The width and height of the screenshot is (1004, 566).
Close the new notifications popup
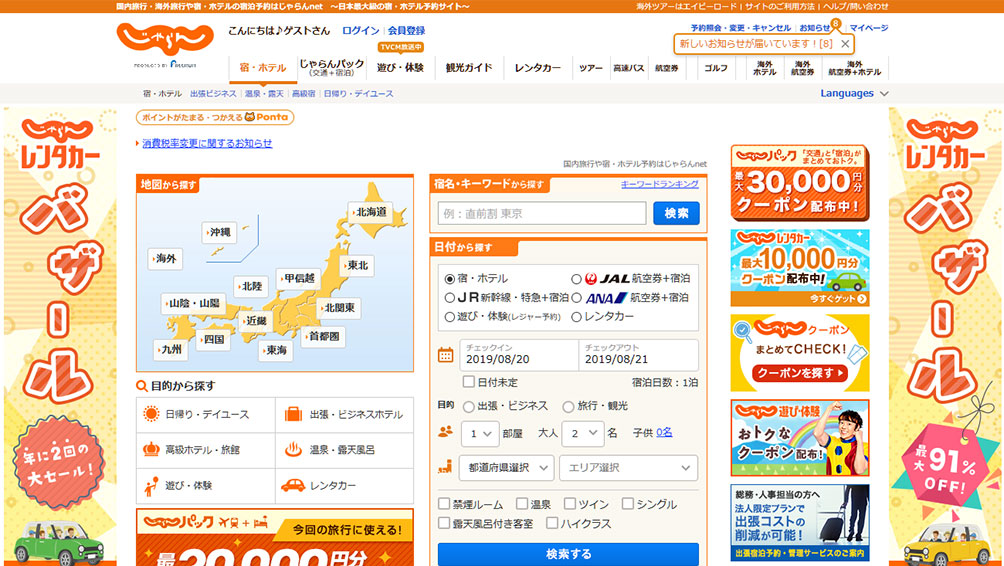click(x=845, y=44)
